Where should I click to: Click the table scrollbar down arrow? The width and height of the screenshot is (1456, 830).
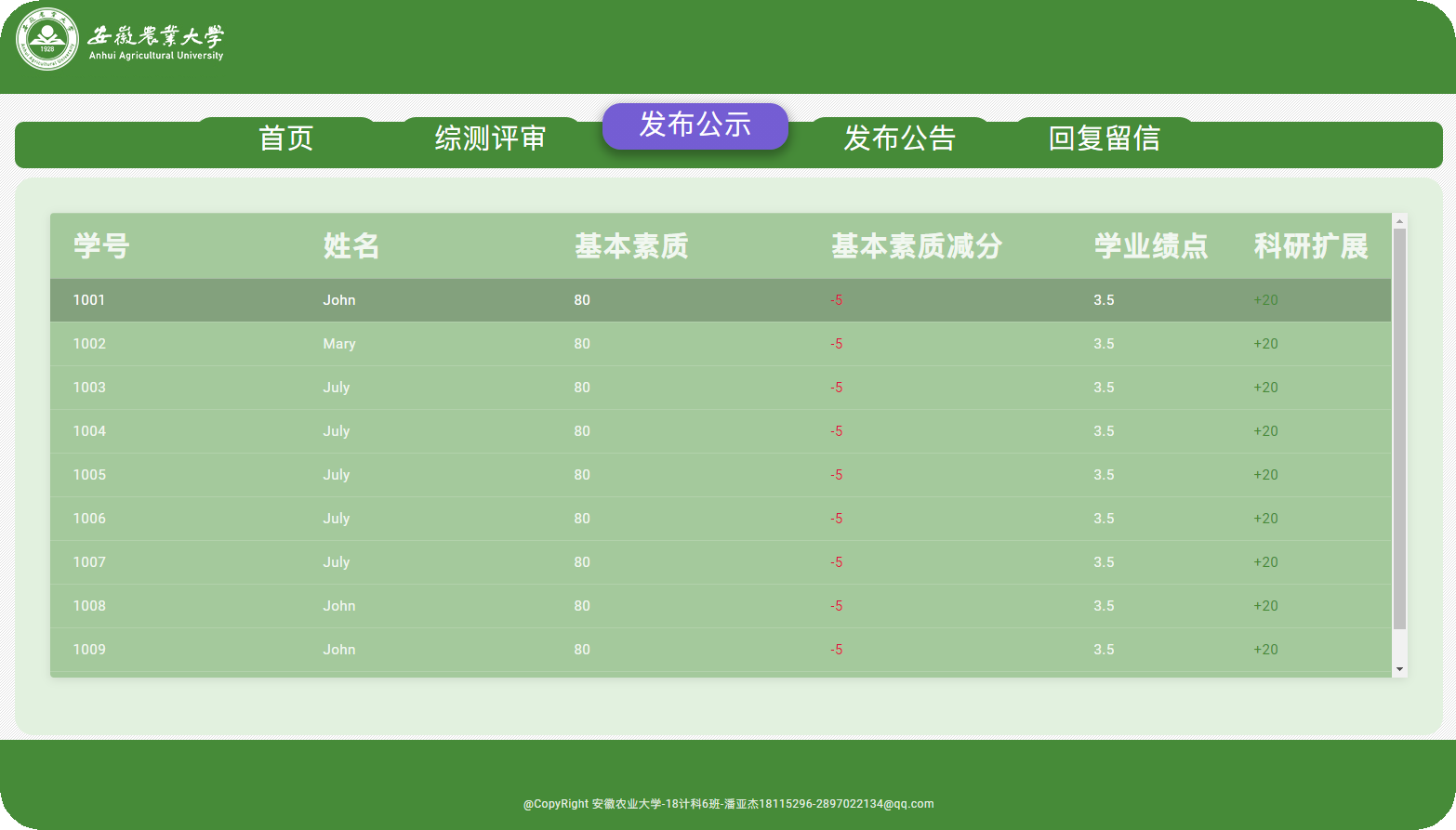click(x=1400, y=668)
